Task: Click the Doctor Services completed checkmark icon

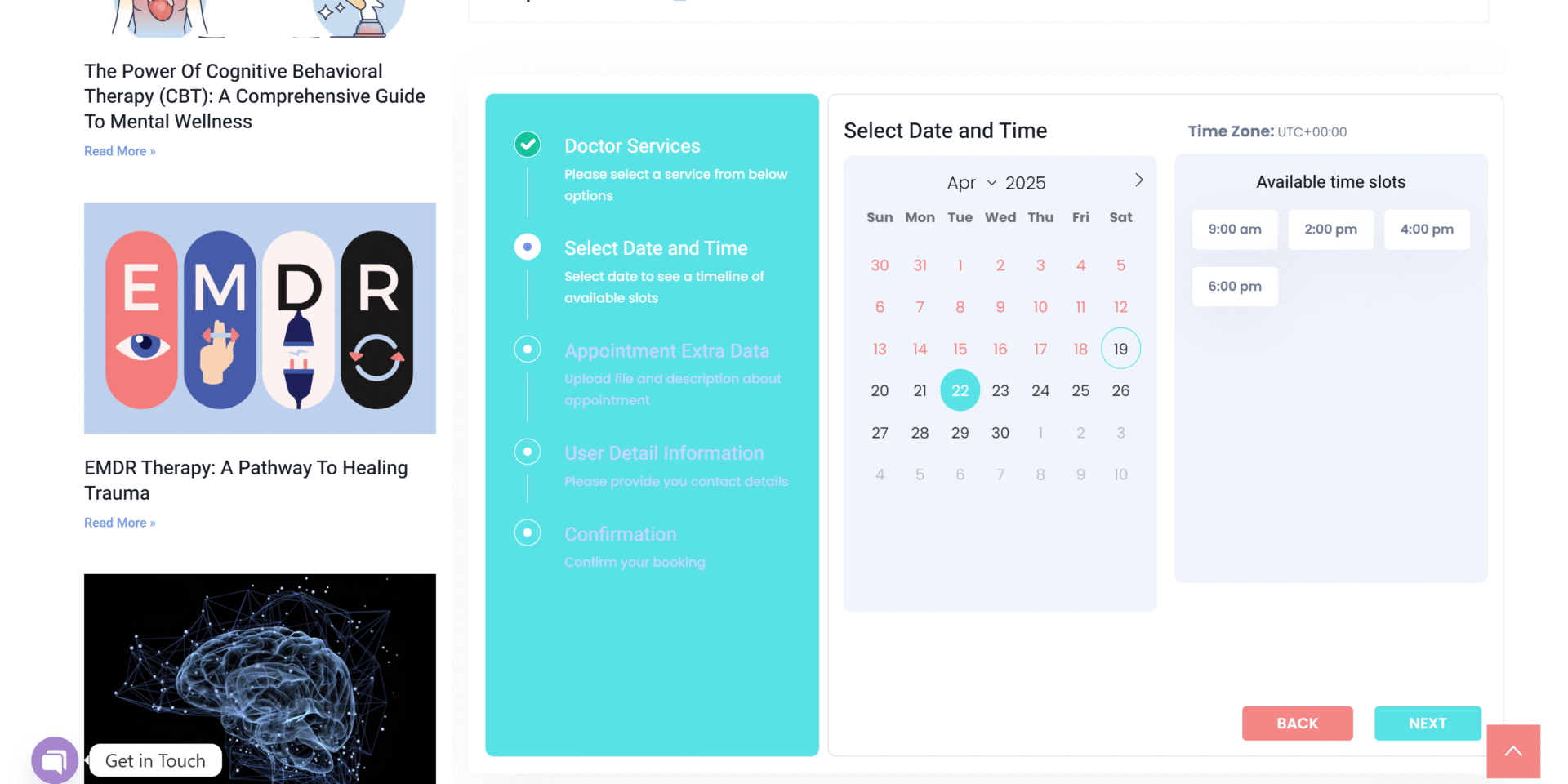Action: (x=528, y=145)
